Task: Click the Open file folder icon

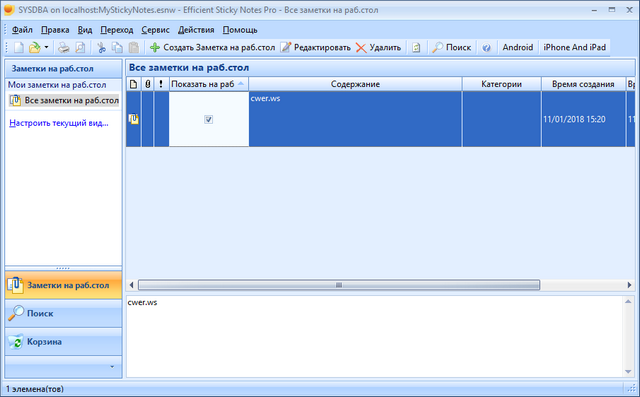Action: point(35,48)
